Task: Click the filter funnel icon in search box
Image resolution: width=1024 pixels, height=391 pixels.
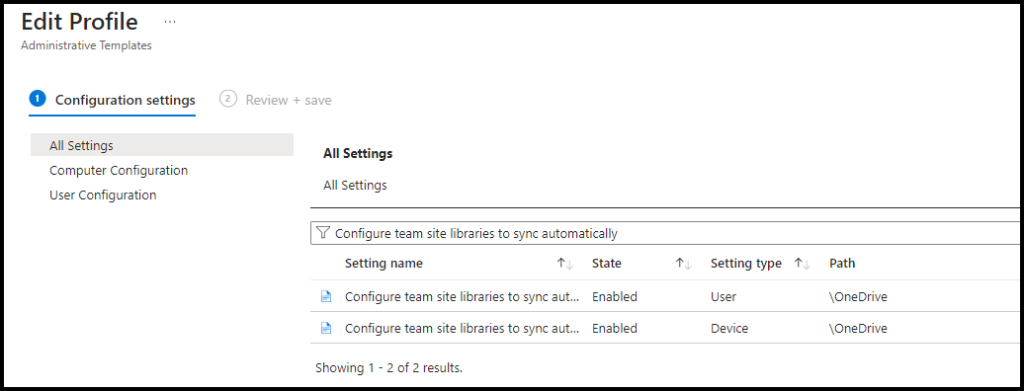Action: [x=323, y=233]
